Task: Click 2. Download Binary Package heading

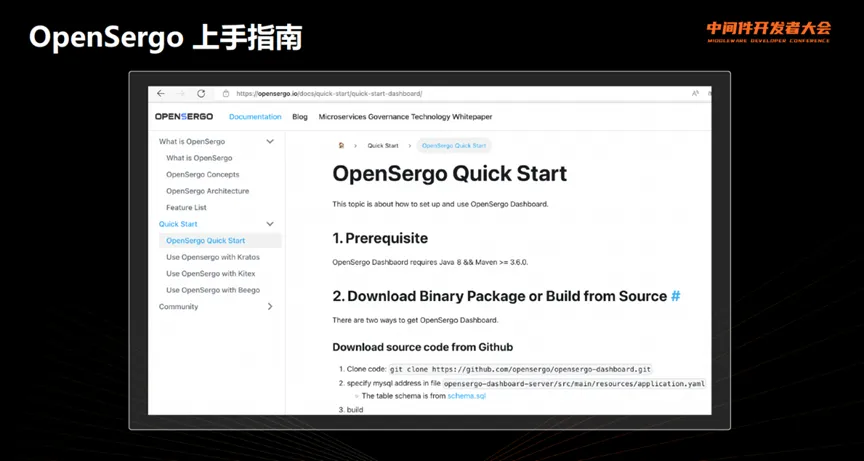Action: (500, 296)
